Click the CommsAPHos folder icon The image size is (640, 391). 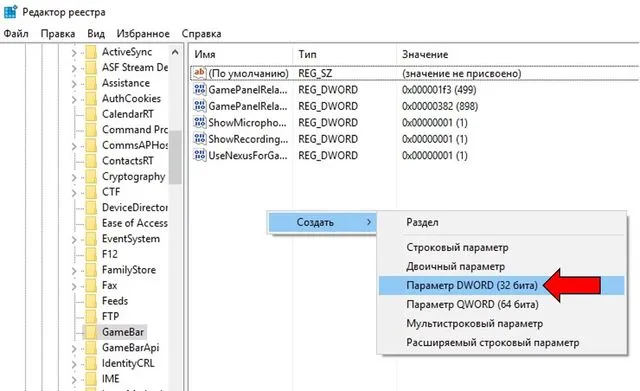[91, 145]
